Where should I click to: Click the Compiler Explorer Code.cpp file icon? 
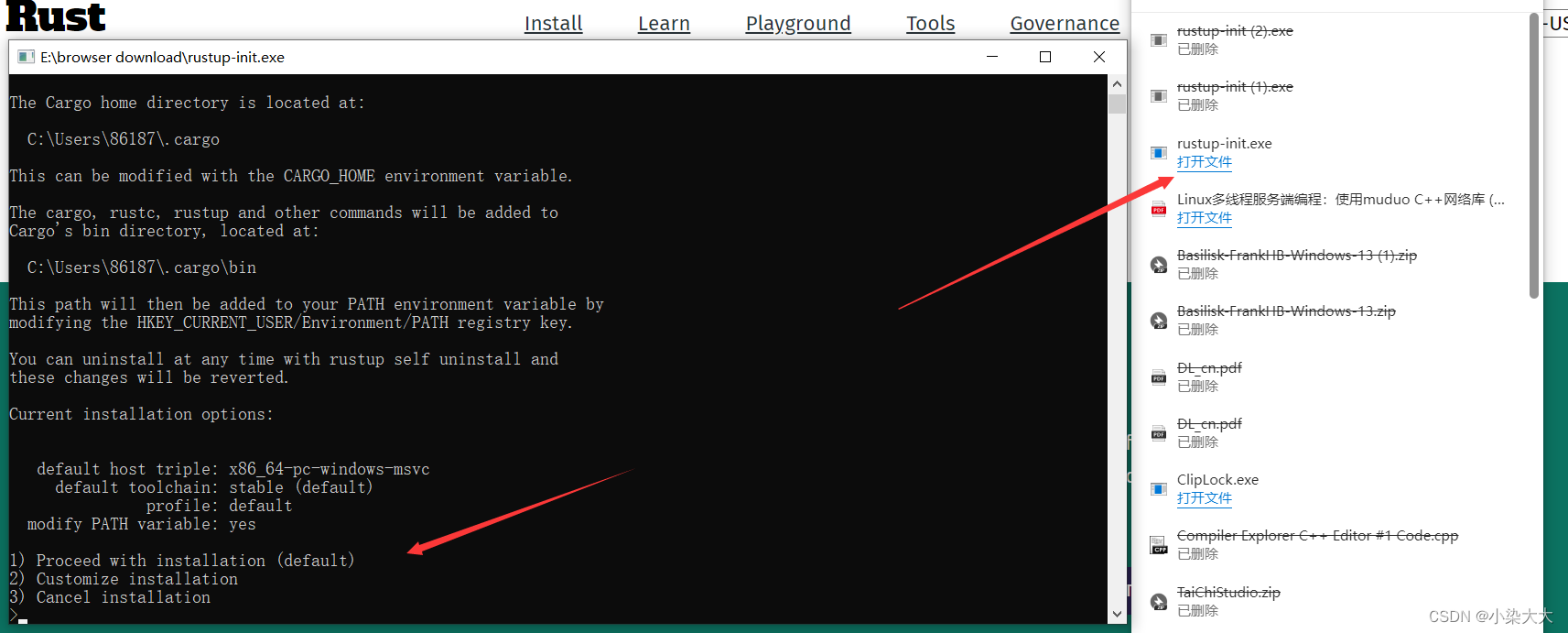tap(1159, 545)
